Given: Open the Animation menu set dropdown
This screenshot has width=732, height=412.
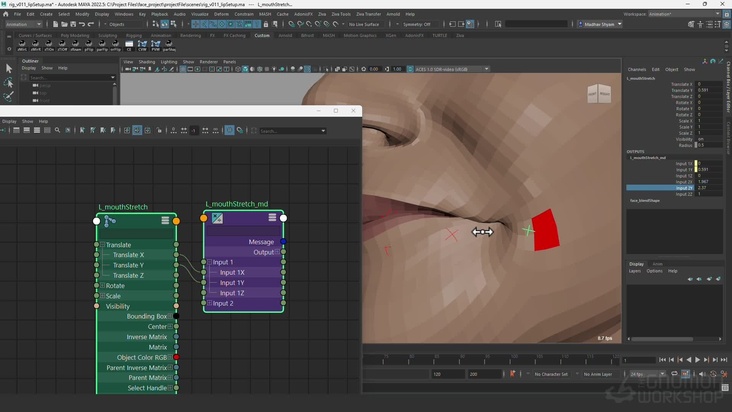Looking at the screenshot, I should tap(23, 24).
